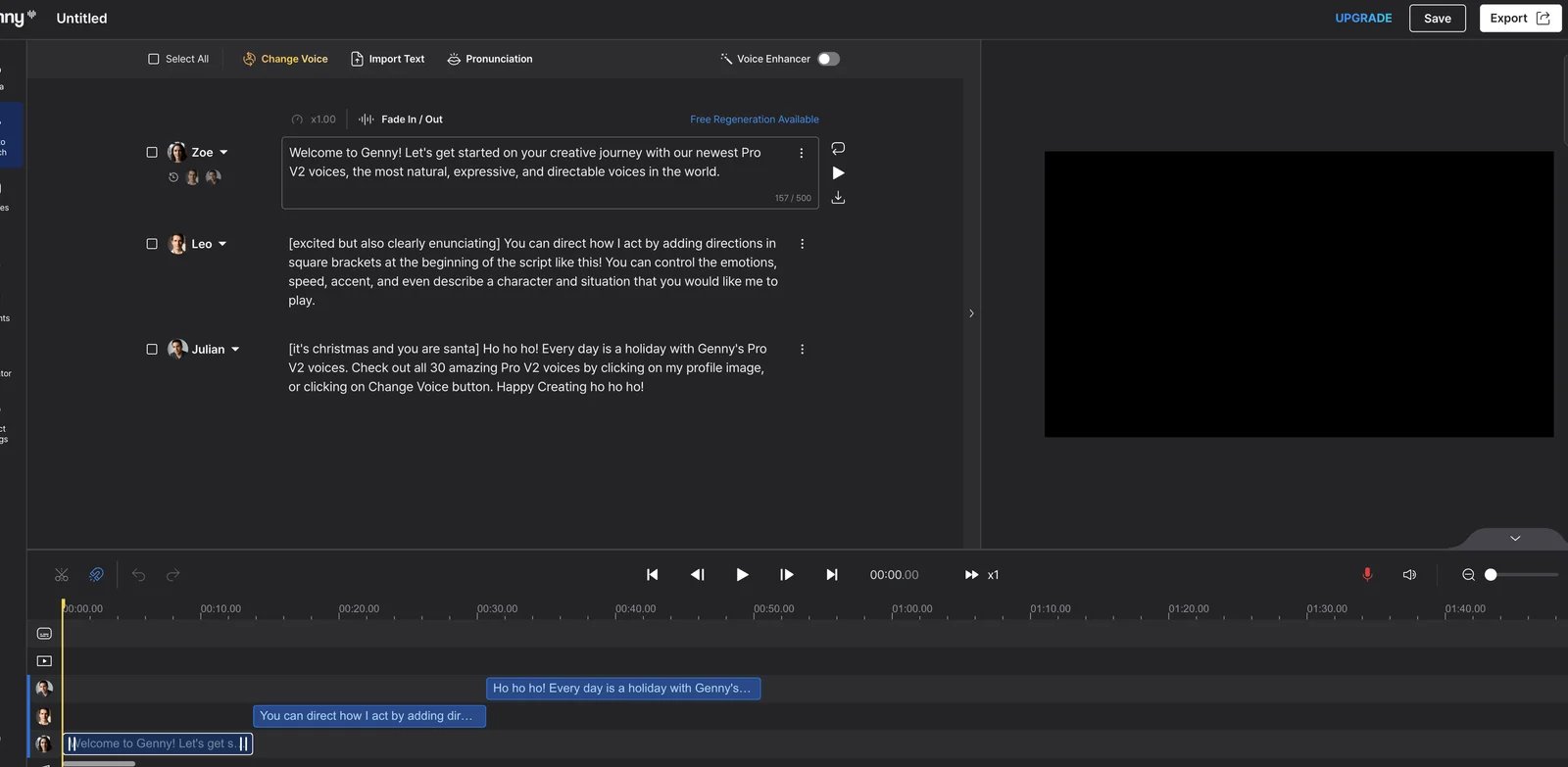1568x767 pixels.
Task: Change playback speed with fast-forward x1 icon
Action: [981, 575]
